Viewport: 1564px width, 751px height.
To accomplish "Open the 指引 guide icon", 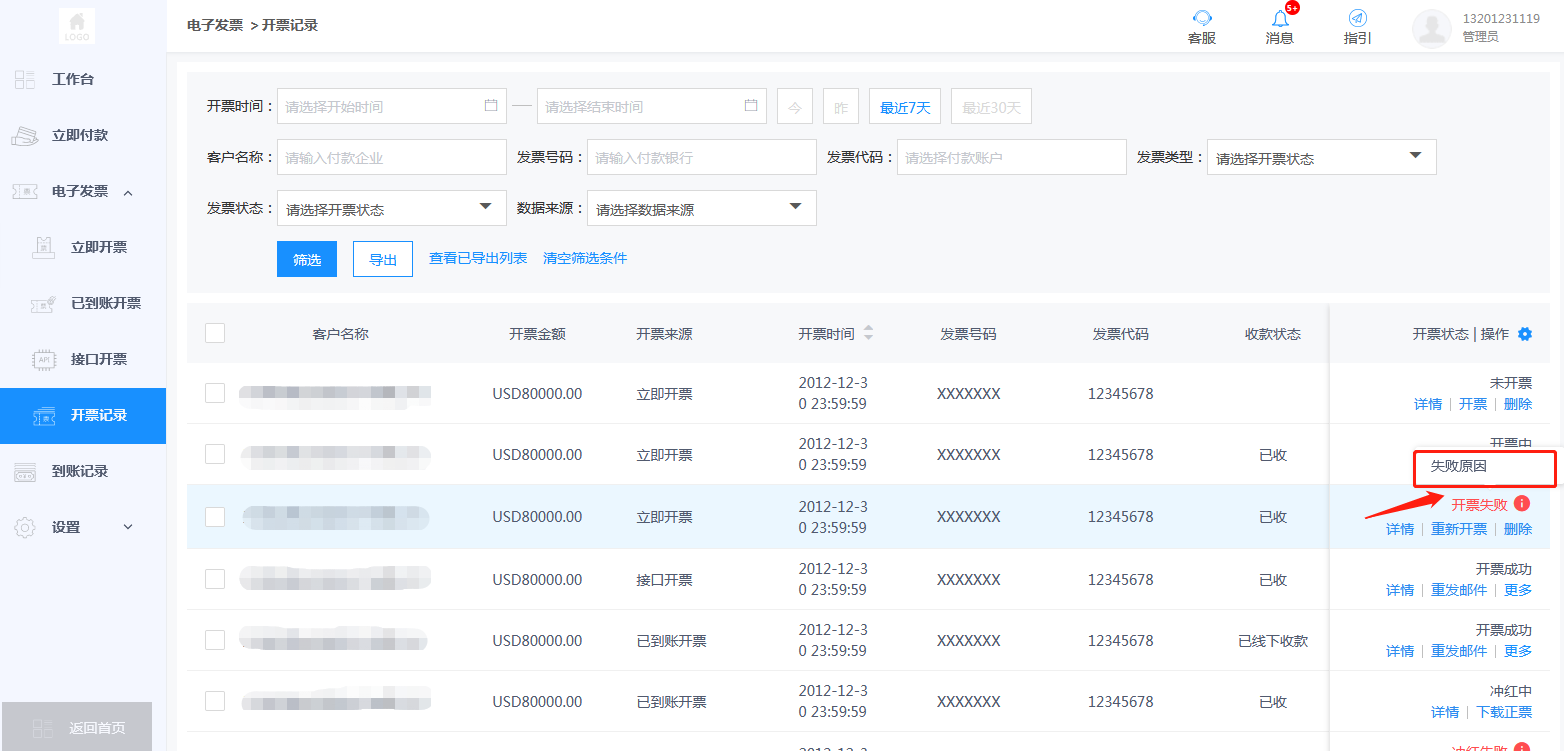I will click(x=1357, y=18).
